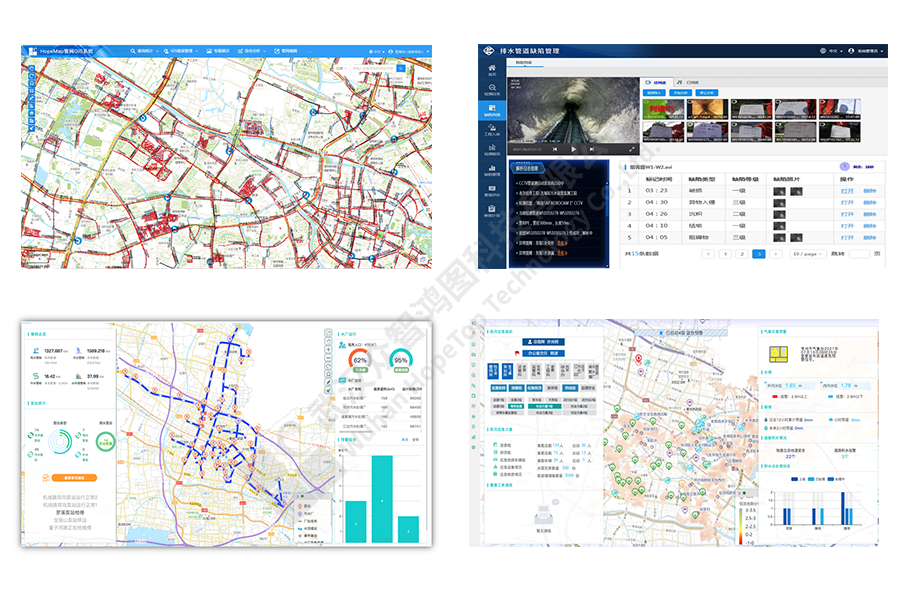Open the 综合分析 menu in HopeMap
The height and width of the screenshot is (600, 900).
[x=251, y=51]
